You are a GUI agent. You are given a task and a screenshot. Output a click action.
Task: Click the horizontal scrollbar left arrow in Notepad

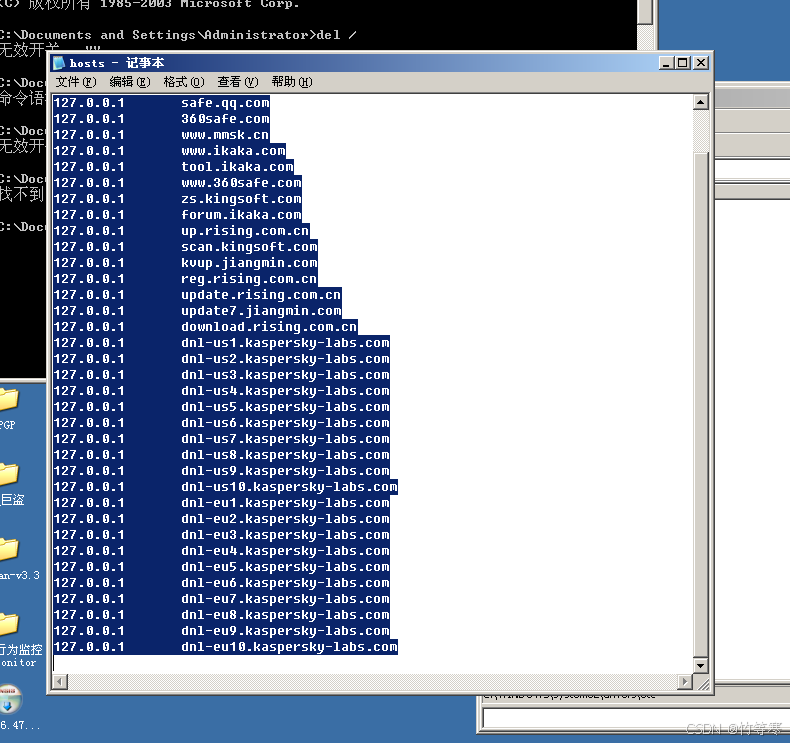tap(60, 682)
